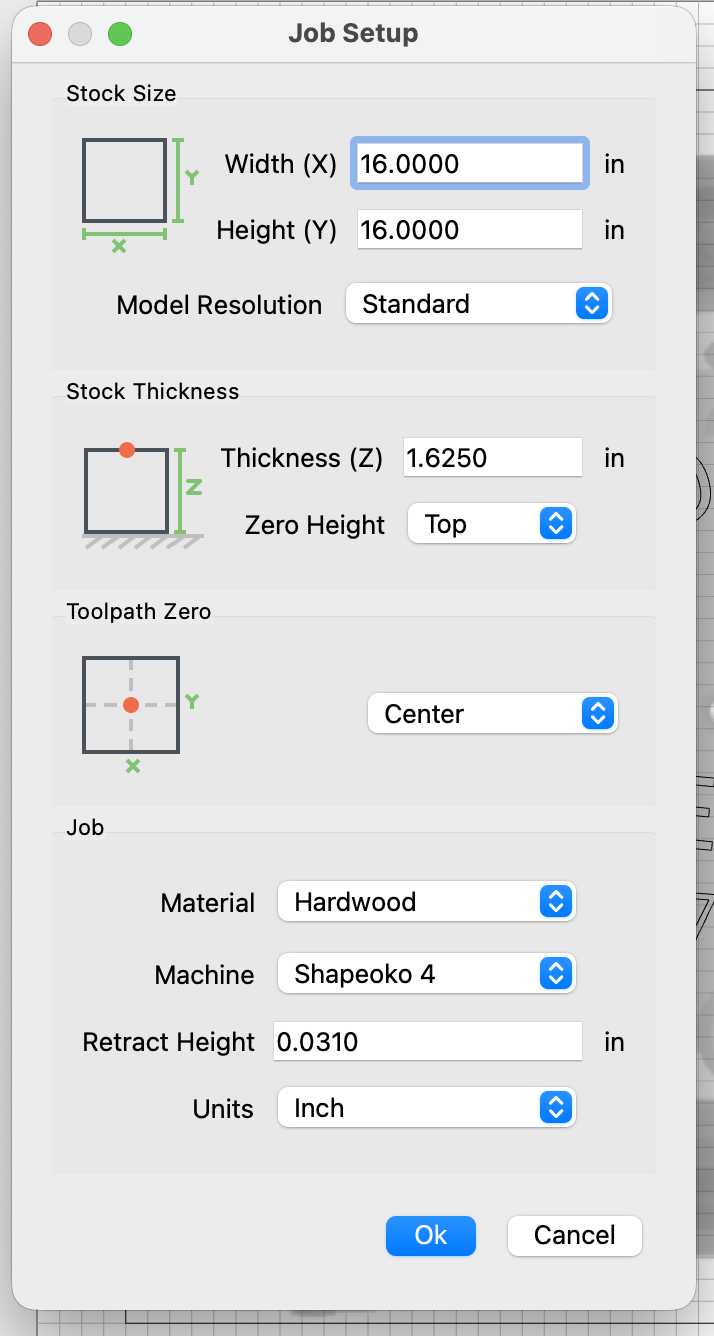The height and width of the screenshot is (1336, 714).
Task: Open the Zero Height dropdown
Action: tap(492, 524)
